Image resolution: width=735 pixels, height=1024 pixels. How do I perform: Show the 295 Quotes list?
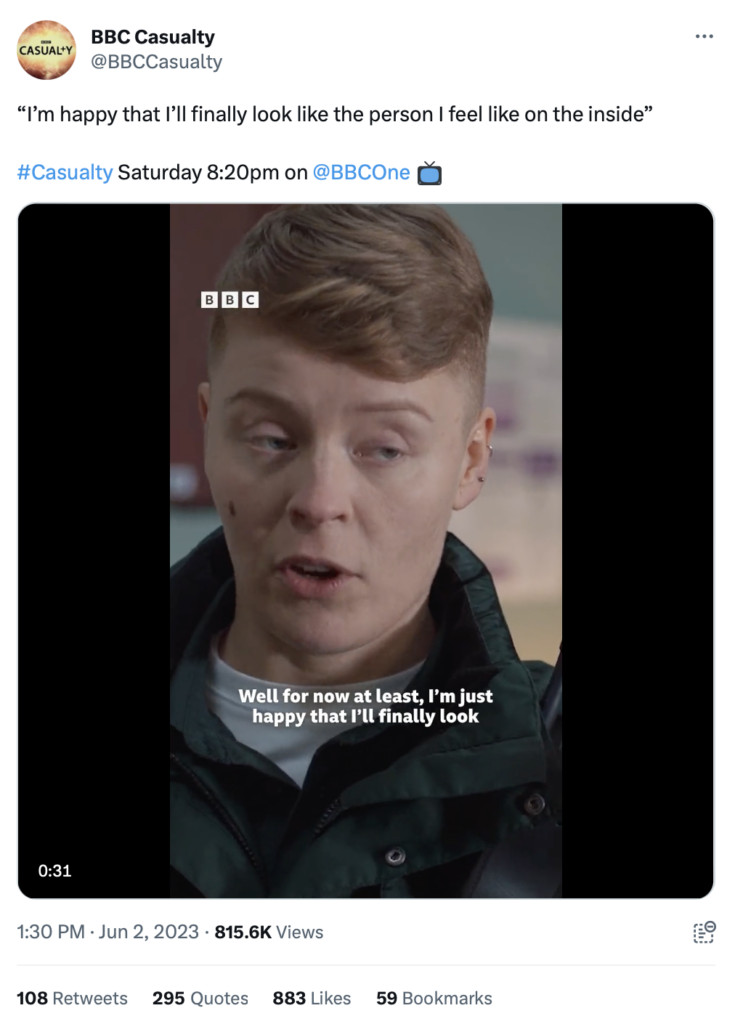coord(200,998)
